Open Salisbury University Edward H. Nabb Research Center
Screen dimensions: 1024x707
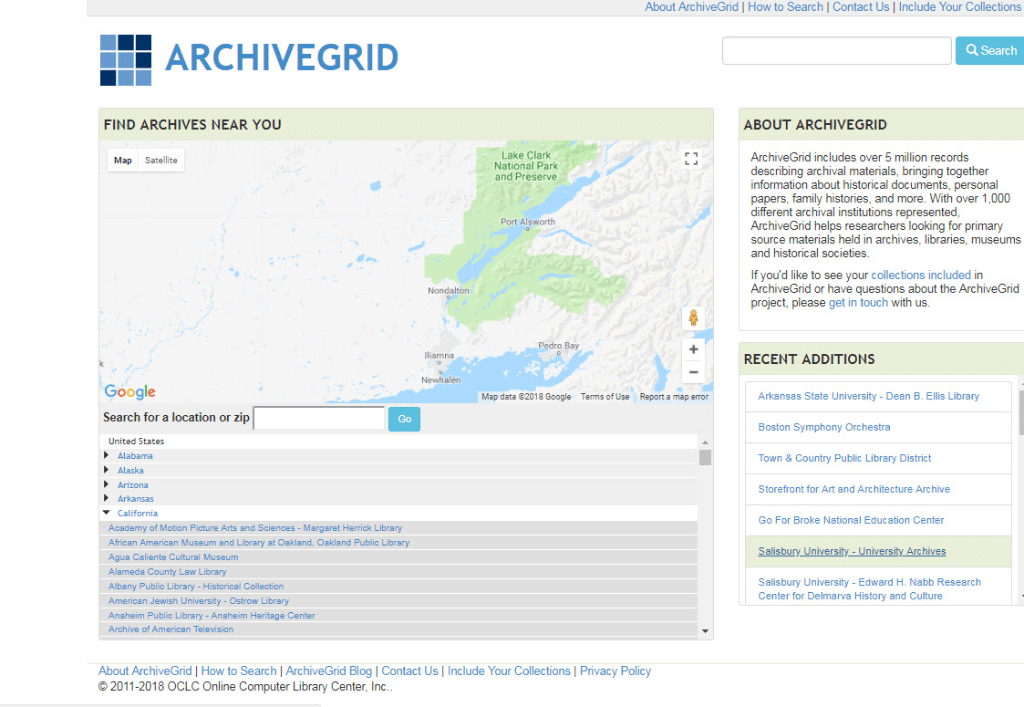[869, 589]
